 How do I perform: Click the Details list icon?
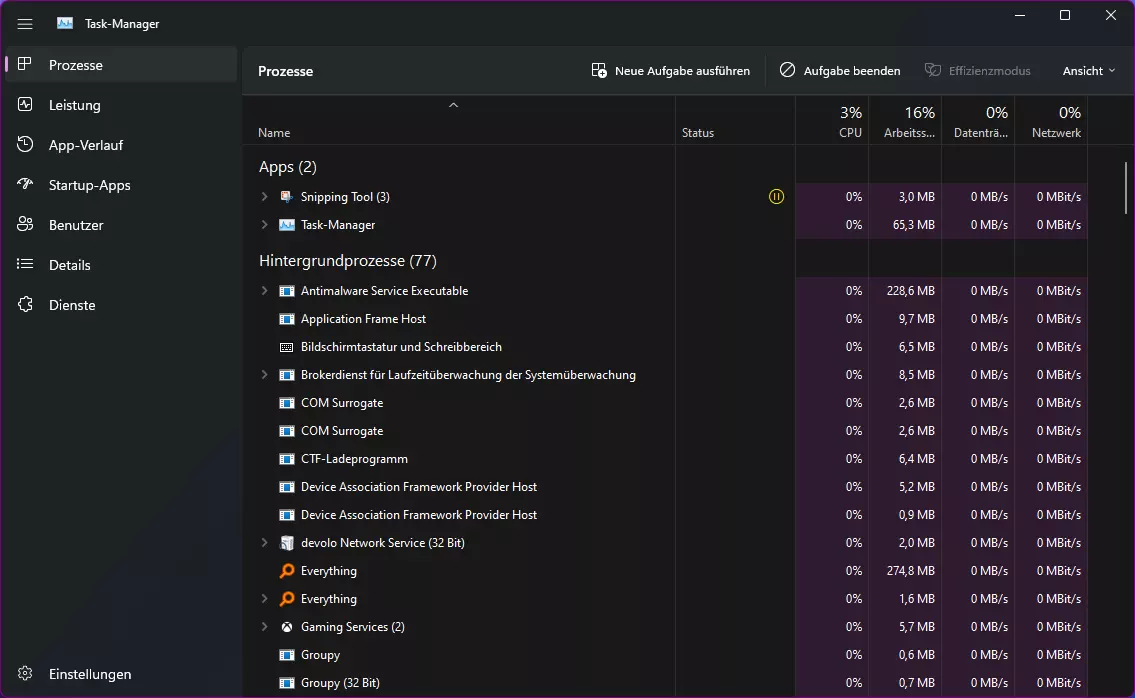coord(25,264)
